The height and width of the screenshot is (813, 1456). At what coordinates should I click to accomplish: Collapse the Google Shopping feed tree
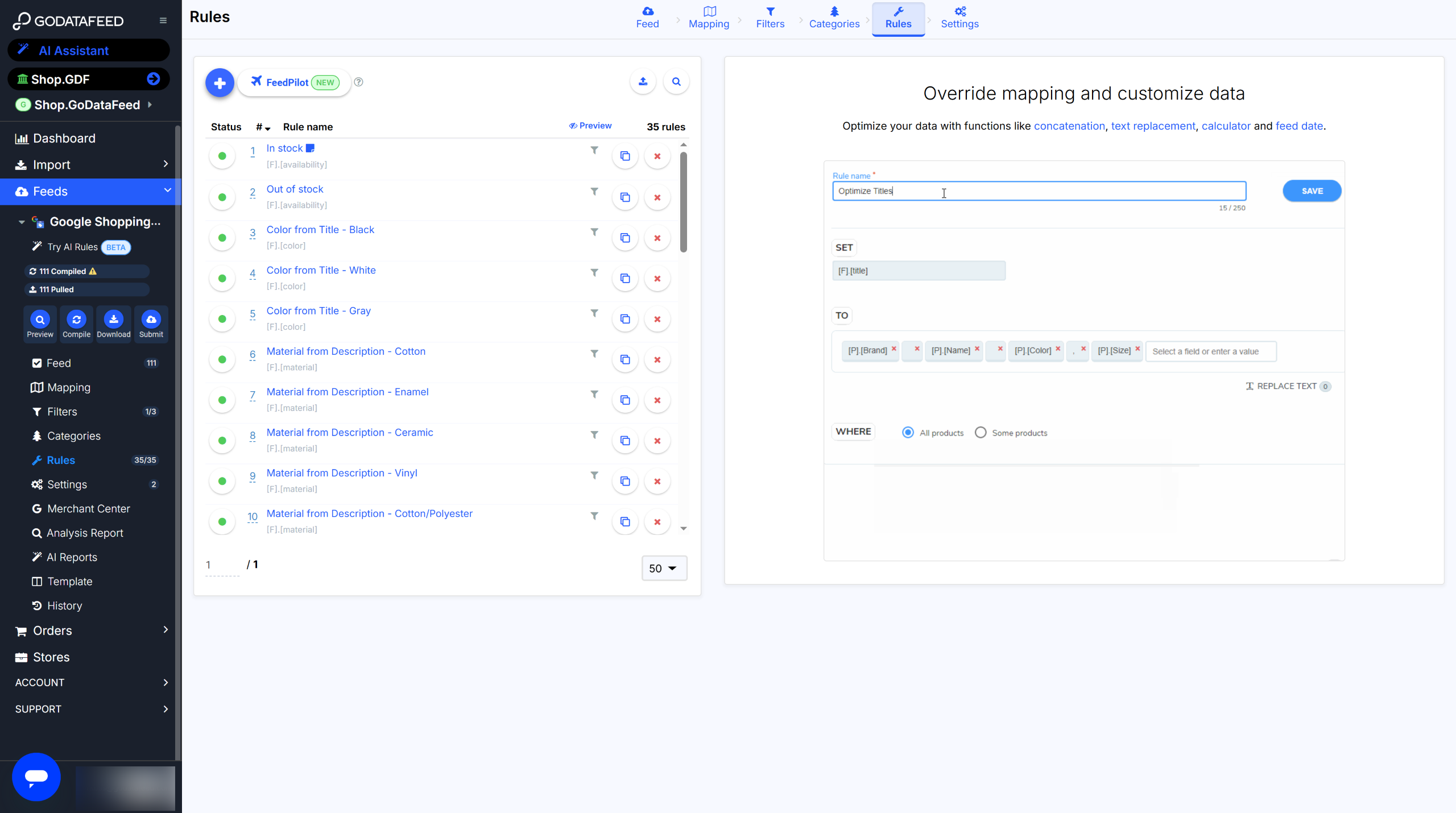[x=22, y=222]
